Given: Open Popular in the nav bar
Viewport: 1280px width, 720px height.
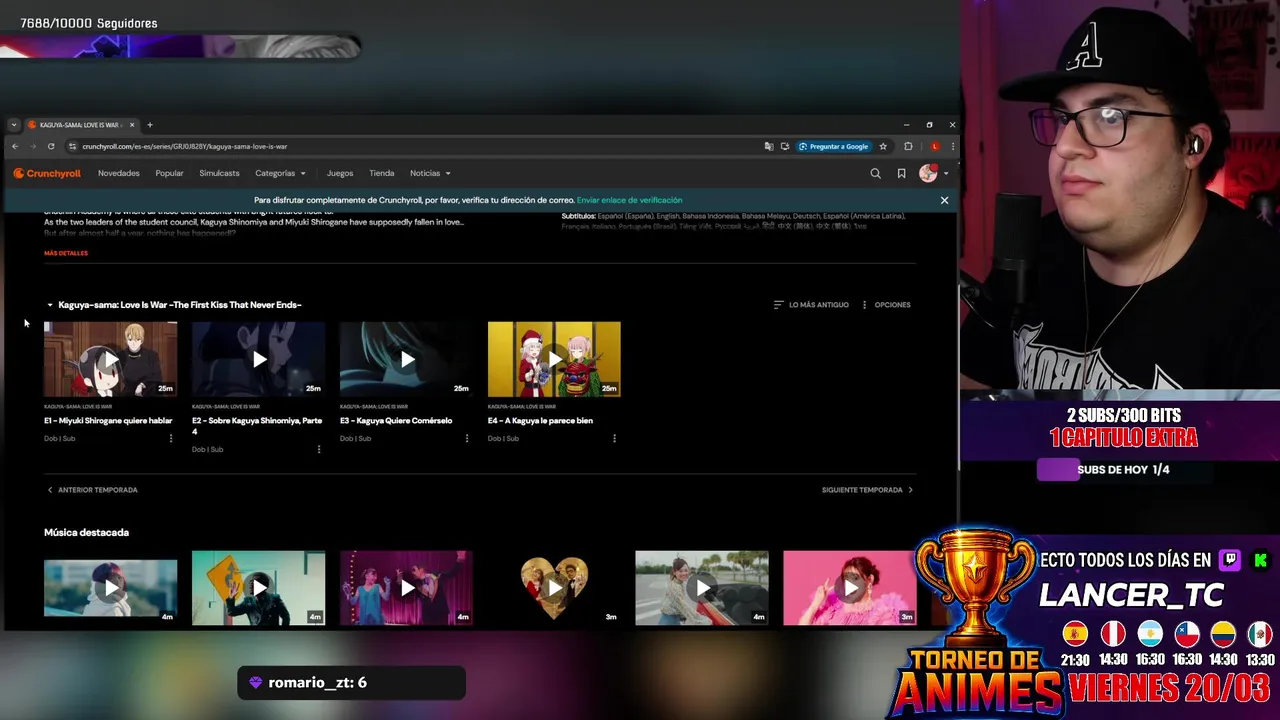Looking at the screenshot, I should (x=169, y=173).
